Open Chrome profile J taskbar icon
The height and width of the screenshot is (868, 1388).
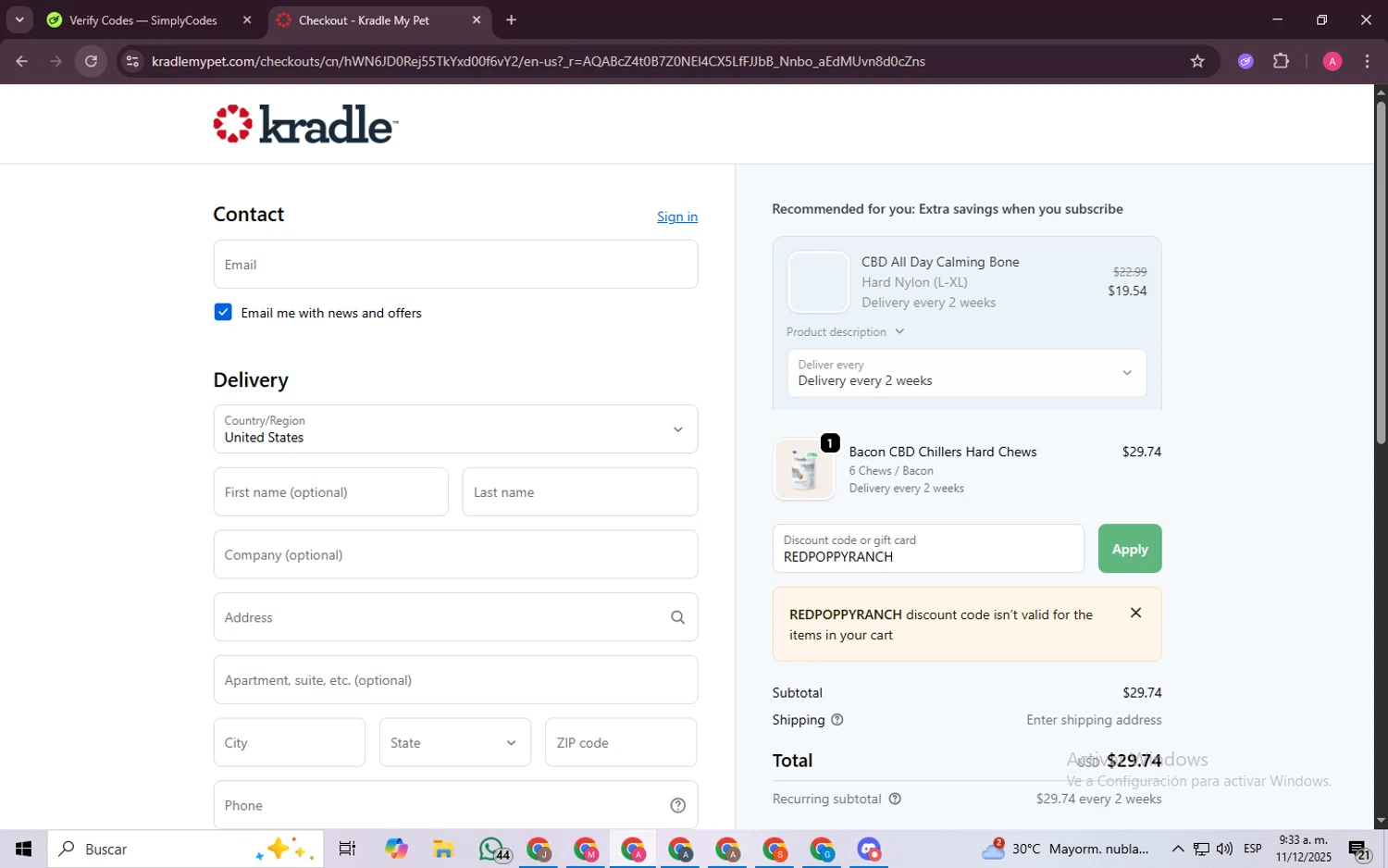(x=539, y=849)
